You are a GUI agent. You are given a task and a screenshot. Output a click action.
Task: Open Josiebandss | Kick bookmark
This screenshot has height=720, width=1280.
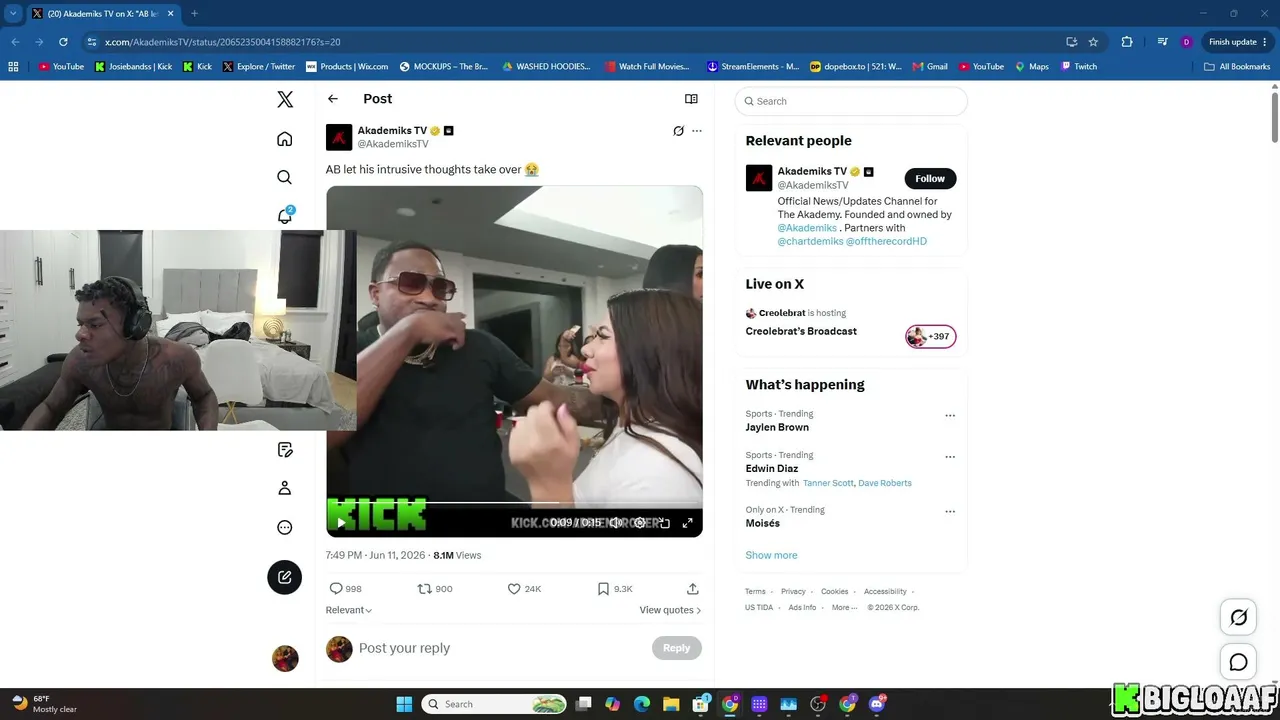tap(133, 67)
